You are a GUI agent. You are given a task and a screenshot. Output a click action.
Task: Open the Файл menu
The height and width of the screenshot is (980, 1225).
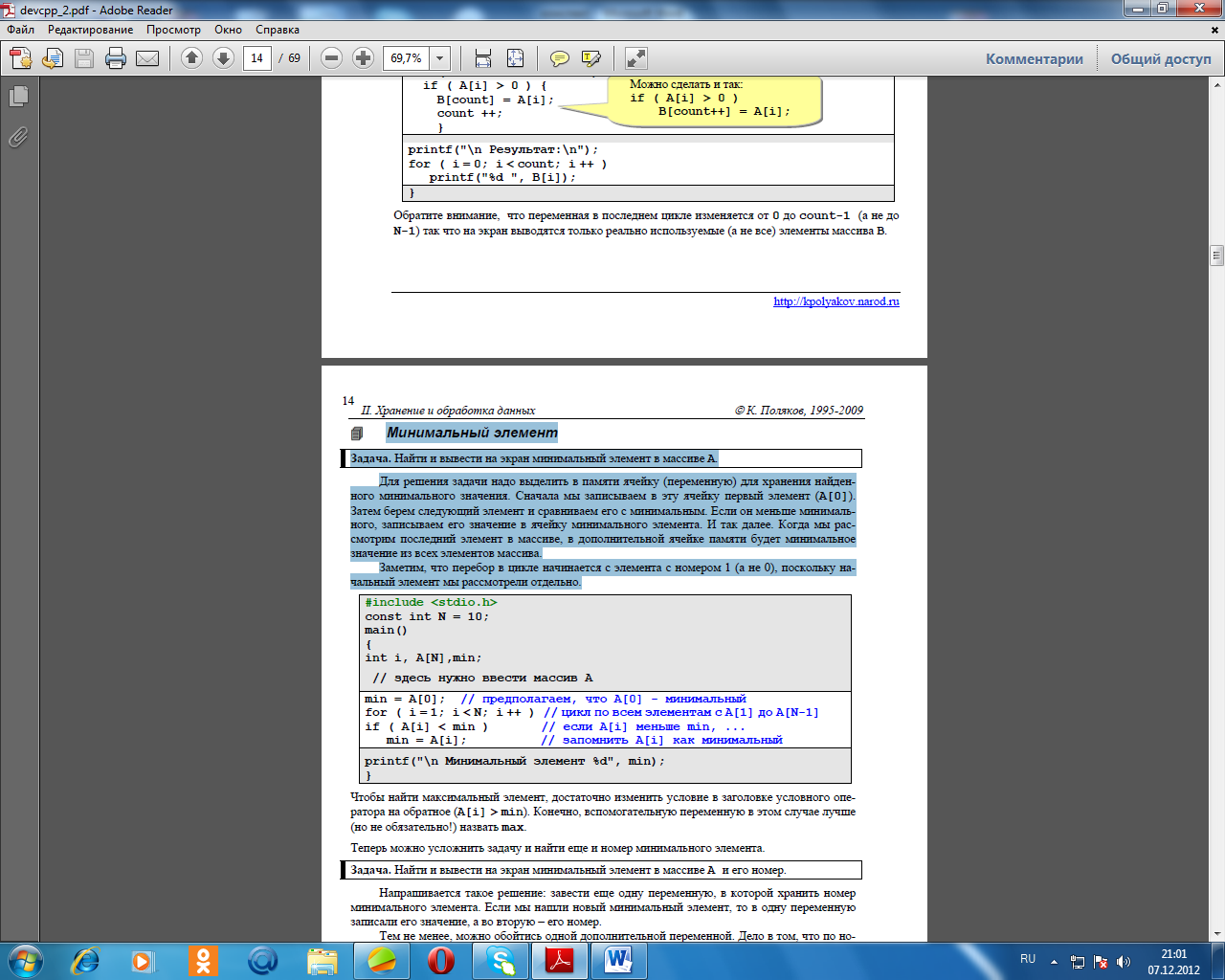pyautogui.click(x=21, y=30)
